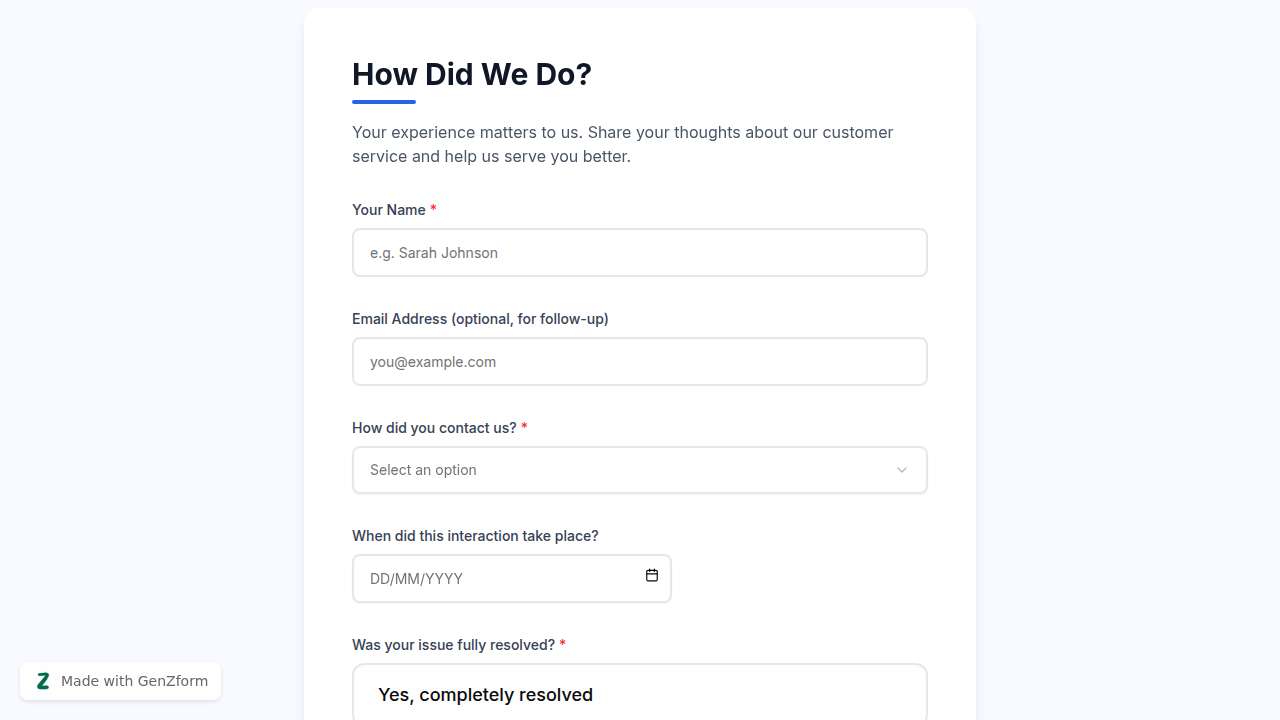Viewport: 1280px width, 720px height.
Task: Open the 'How did you contact us?' dropdown
Action: 640,470
